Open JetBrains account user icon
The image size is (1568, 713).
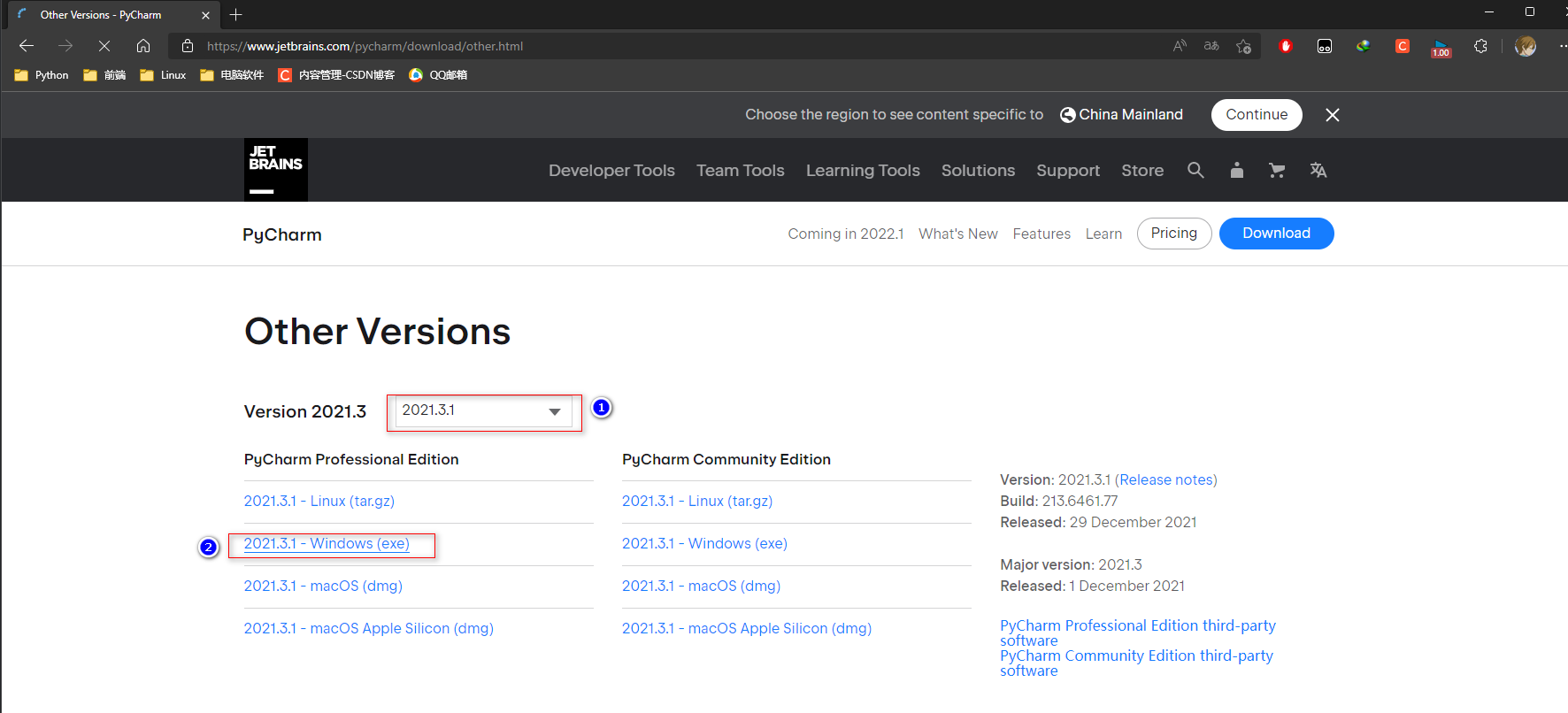[1237, 170]
